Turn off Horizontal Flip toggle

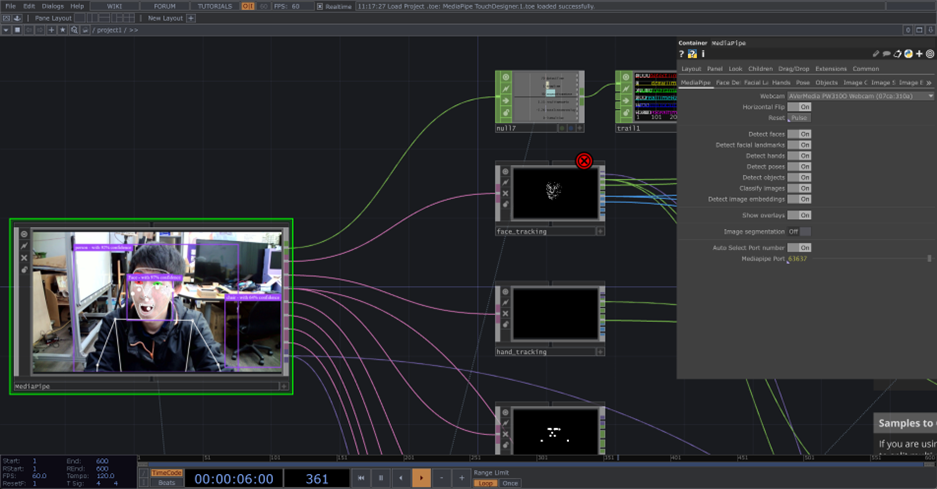click(799, 107)
